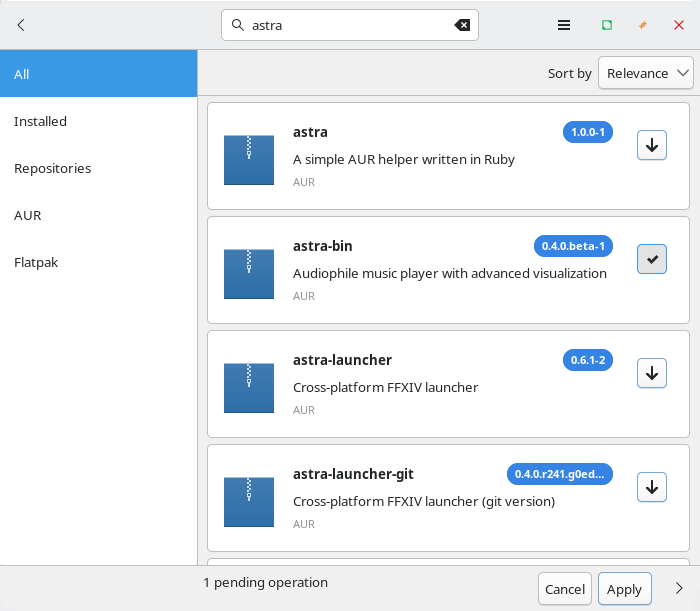This screenshot has width=700, height=611.
Task: Expand pending operation details with the chevron
Action: click(679, 588)
